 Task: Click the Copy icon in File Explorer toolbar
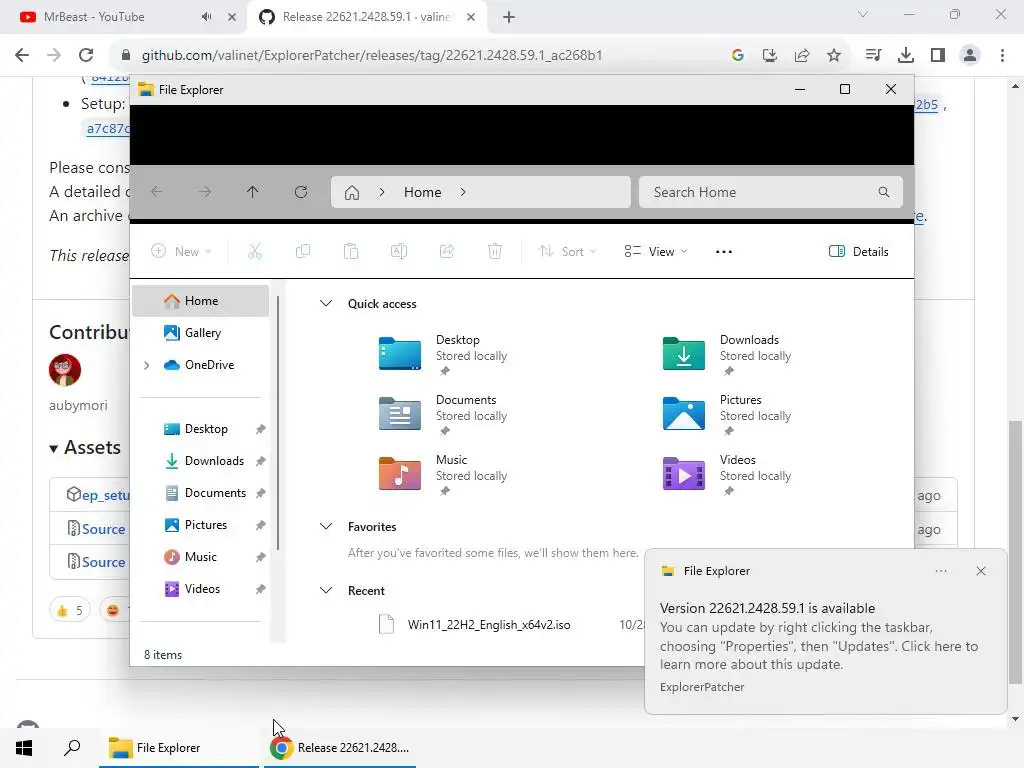303,251
